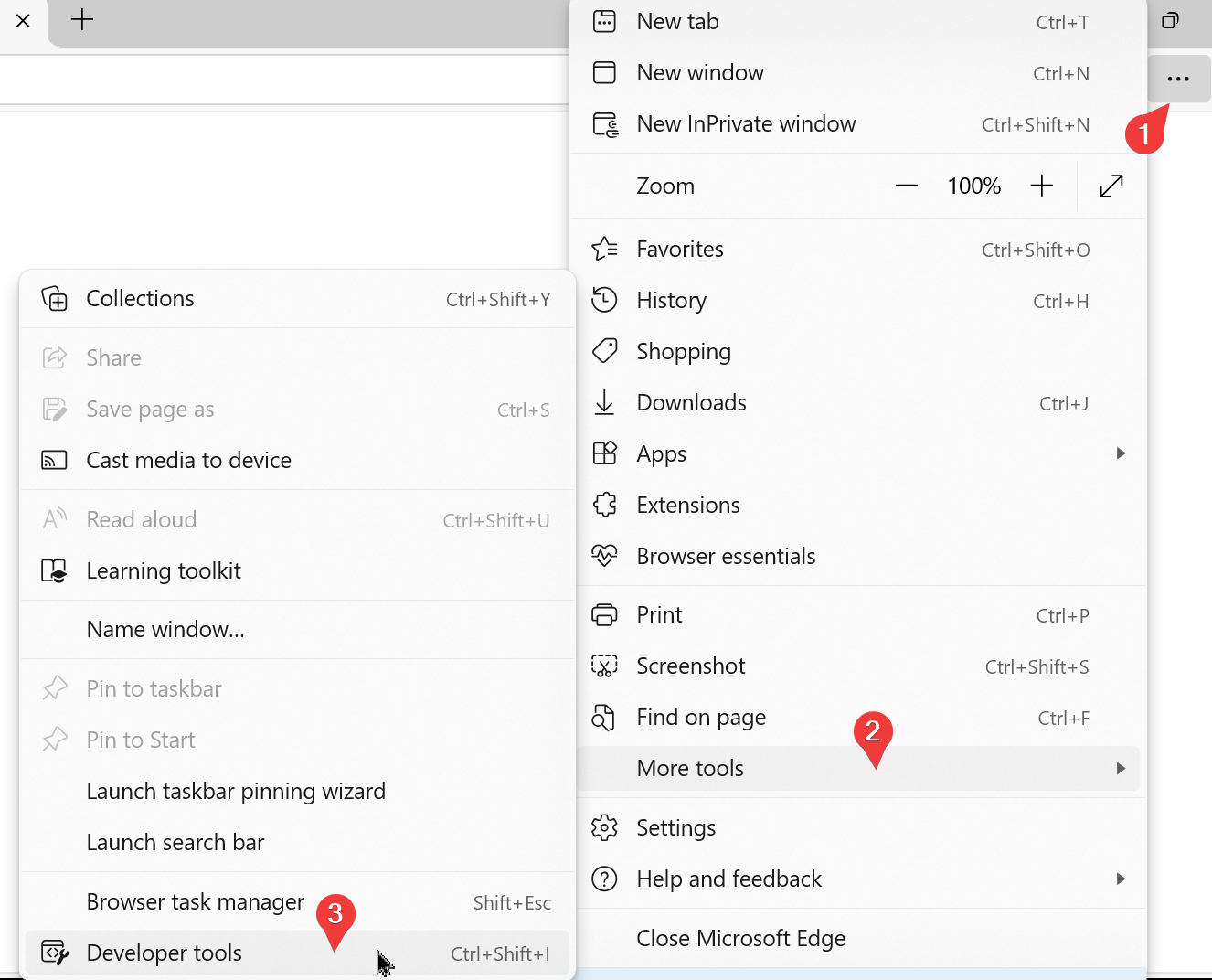Click the Help and feedback question icon
The image size is (1212, 980).
604,879
